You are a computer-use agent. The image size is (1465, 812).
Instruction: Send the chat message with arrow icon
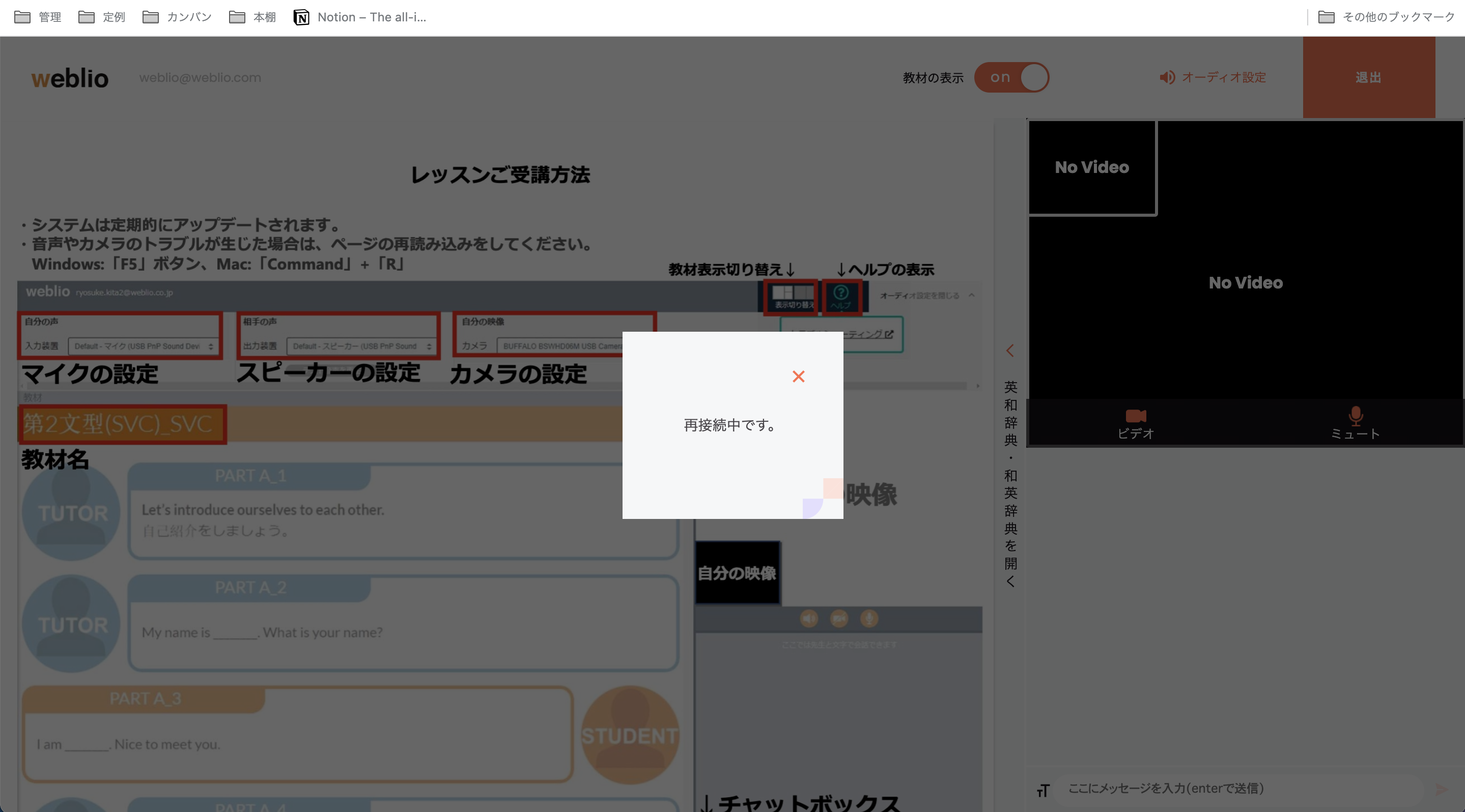[1441, 789]
